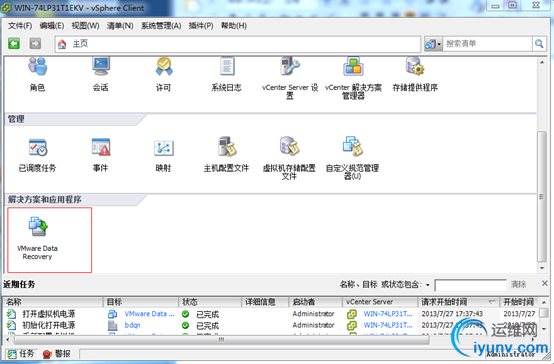Click 已完成 status of 打开虚拟机电源 row
Viewport: 554px width, 364px height.
coord(207,314)
